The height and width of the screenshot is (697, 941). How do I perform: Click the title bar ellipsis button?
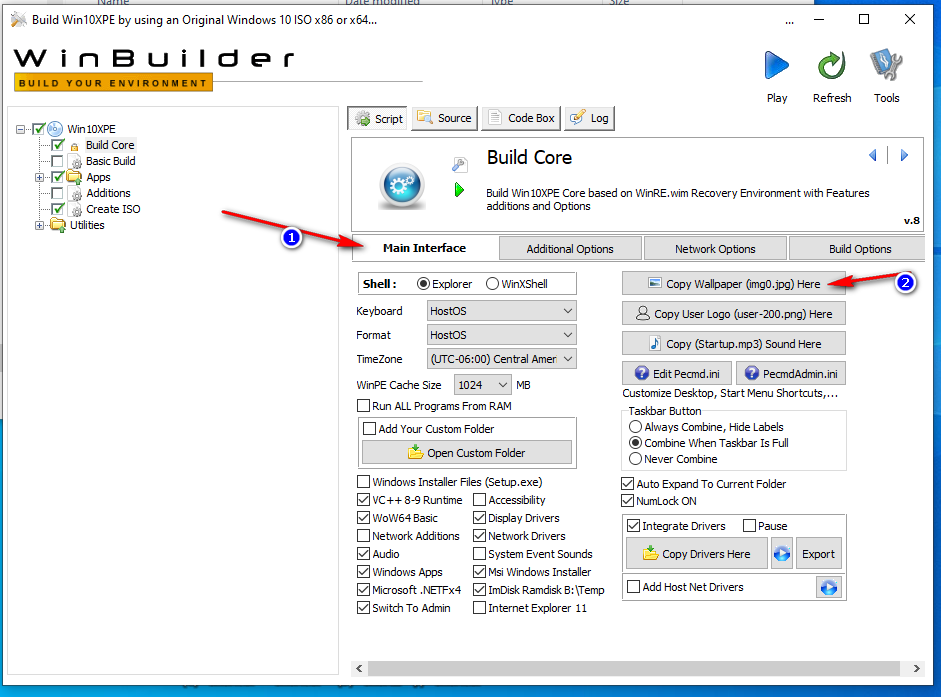click(789, 20)
